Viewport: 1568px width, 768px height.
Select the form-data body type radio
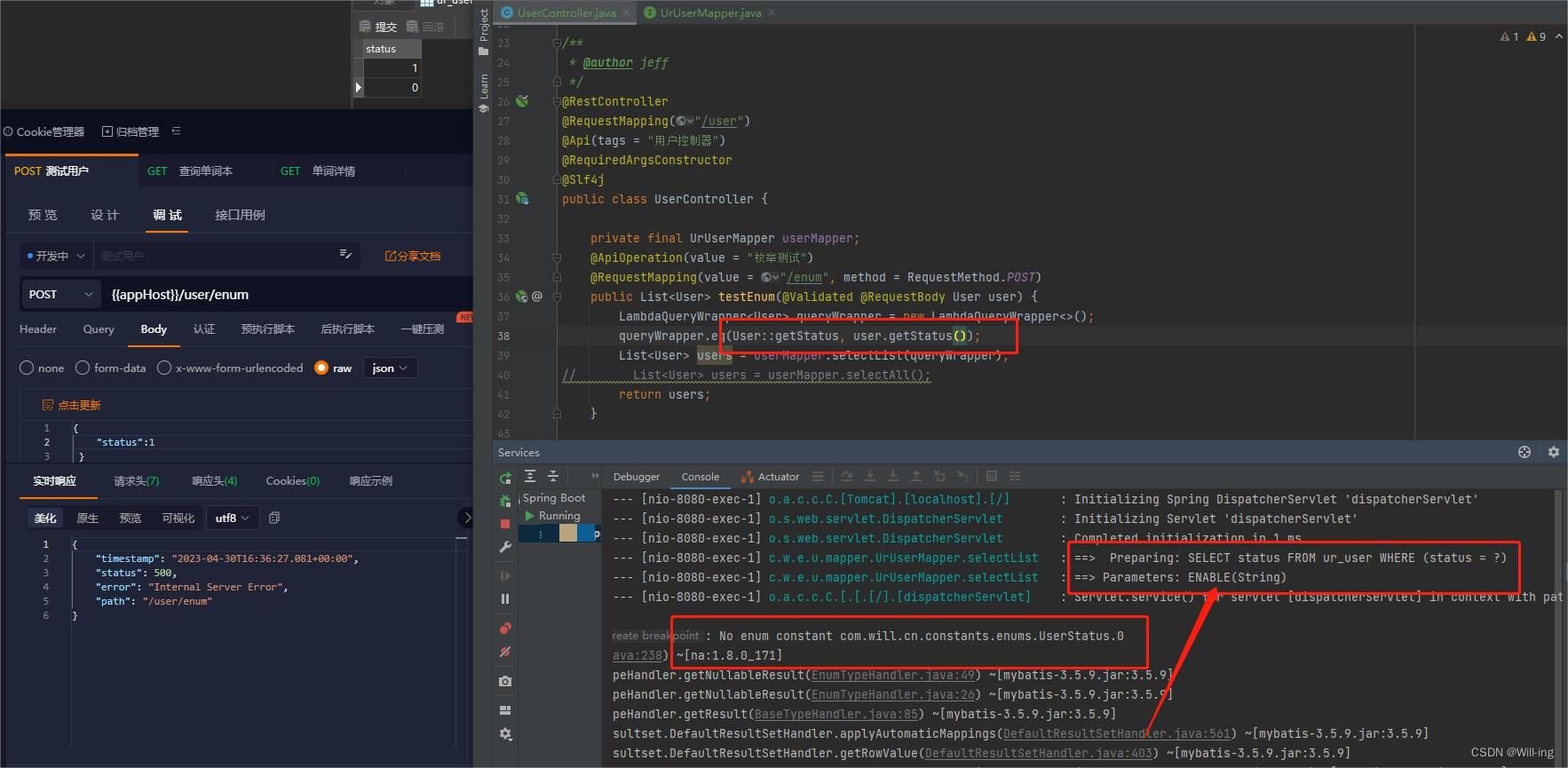83,368
